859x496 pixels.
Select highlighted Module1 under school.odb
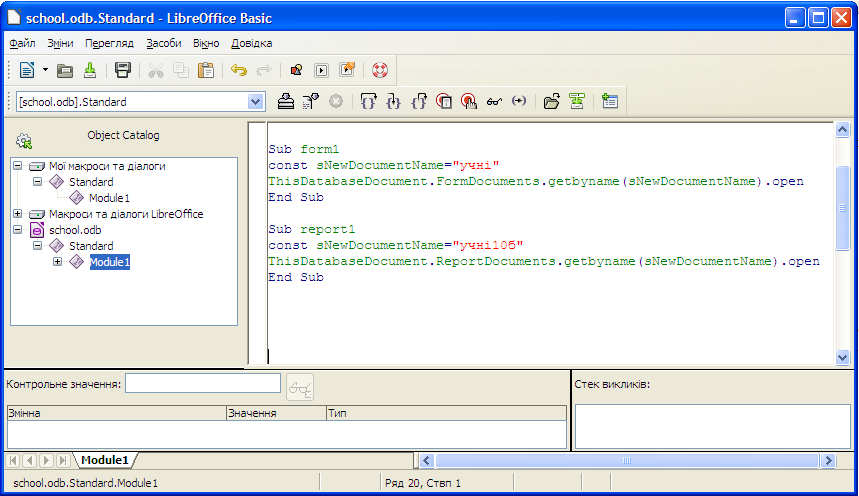coord(110,262)
